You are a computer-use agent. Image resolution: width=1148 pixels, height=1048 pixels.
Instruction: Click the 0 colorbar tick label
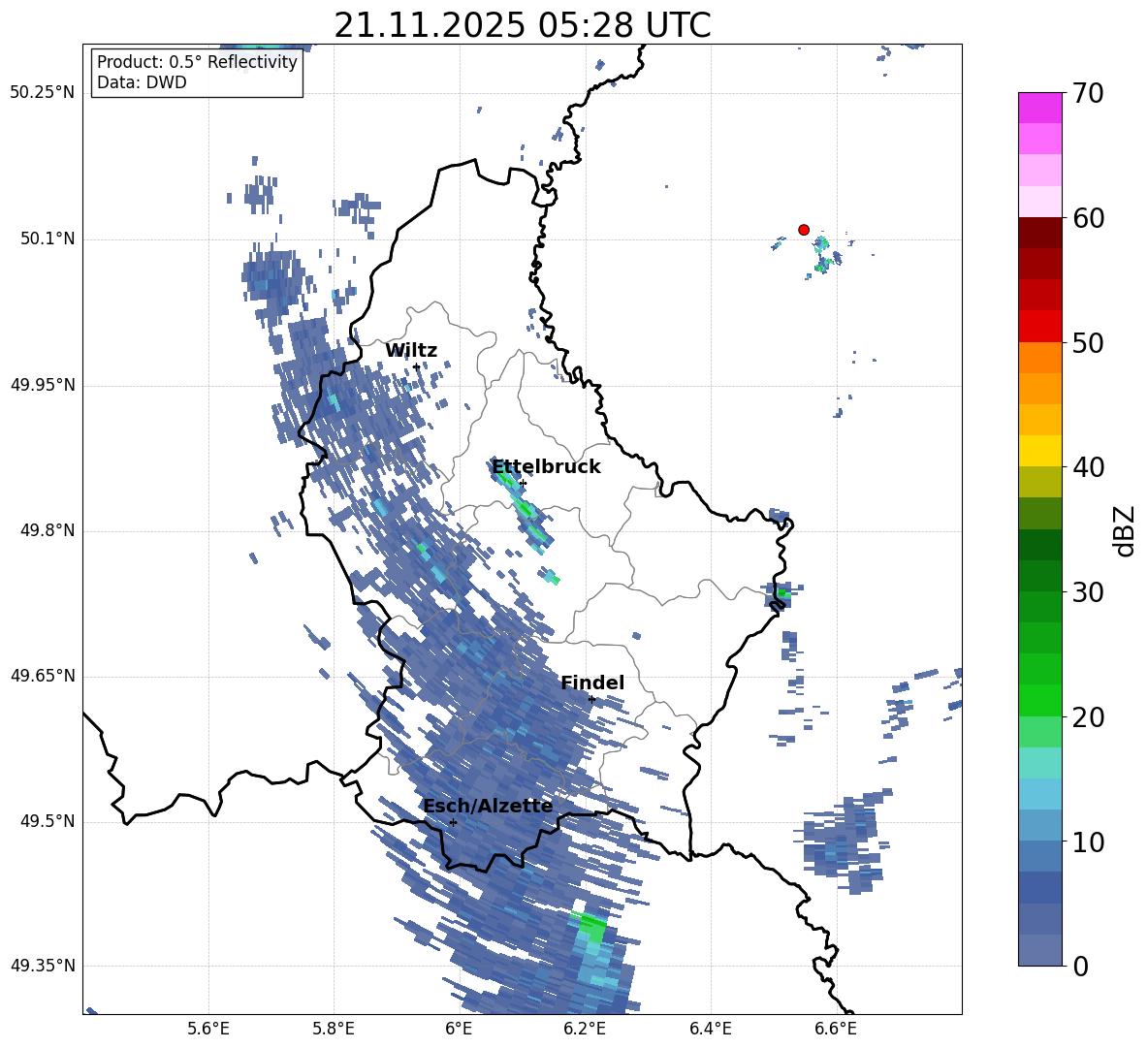[x=1081, y=966]
